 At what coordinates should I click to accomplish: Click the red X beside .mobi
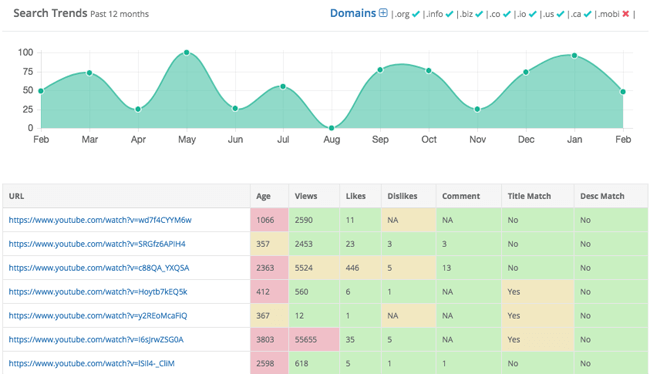626,14
